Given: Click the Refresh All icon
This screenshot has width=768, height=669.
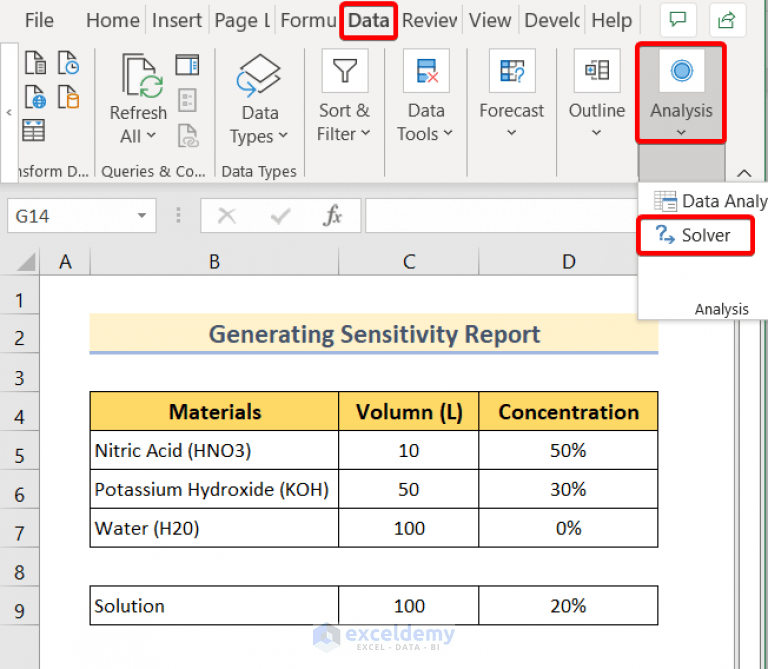Looking at the screenshot, I should pos(142,76).
